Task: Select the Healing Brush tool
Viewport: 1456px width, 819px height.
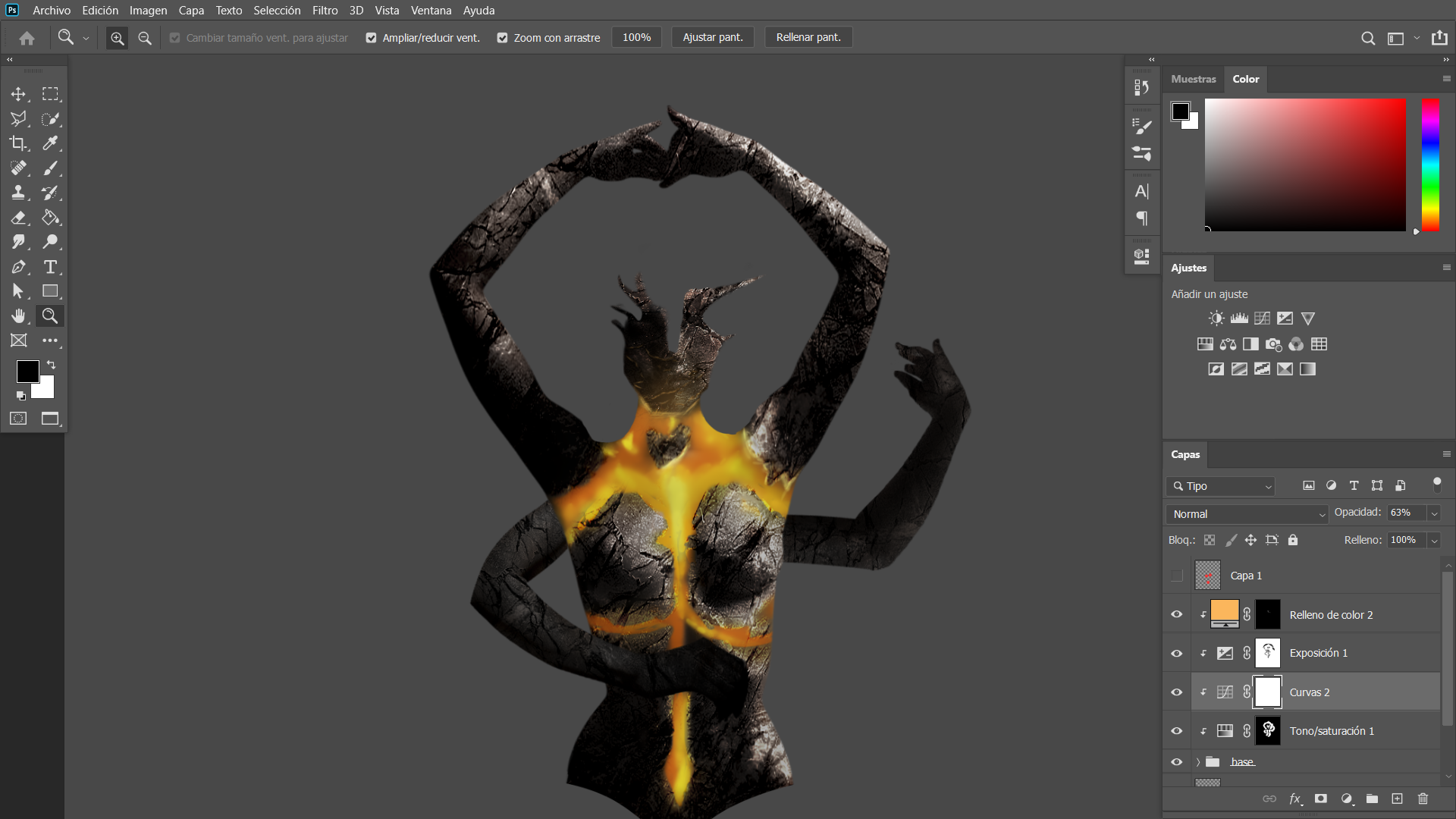Action: point(18,168)
